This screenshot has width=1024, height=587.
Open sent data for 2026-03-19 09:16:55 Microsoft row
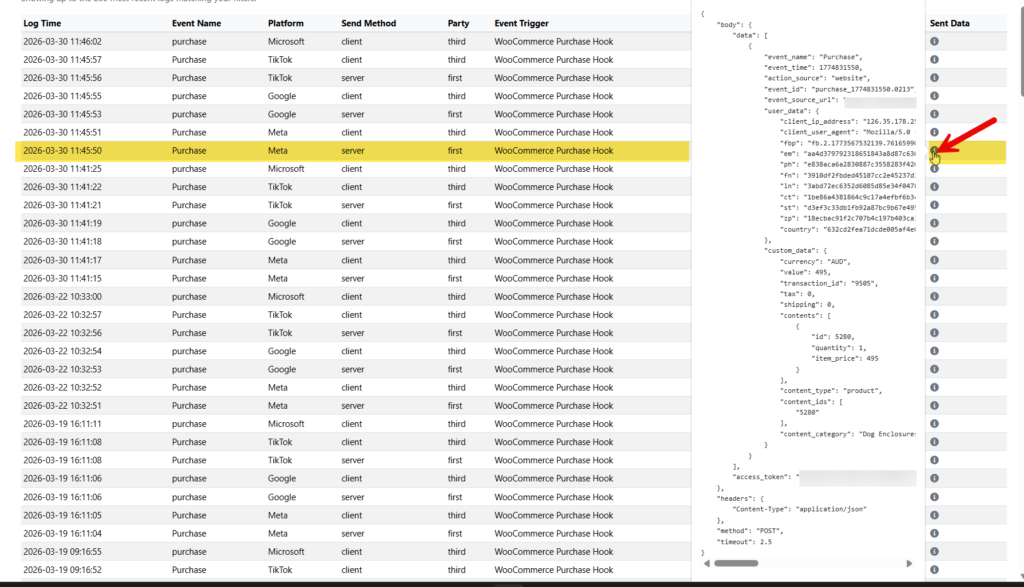tap(934, 552)
